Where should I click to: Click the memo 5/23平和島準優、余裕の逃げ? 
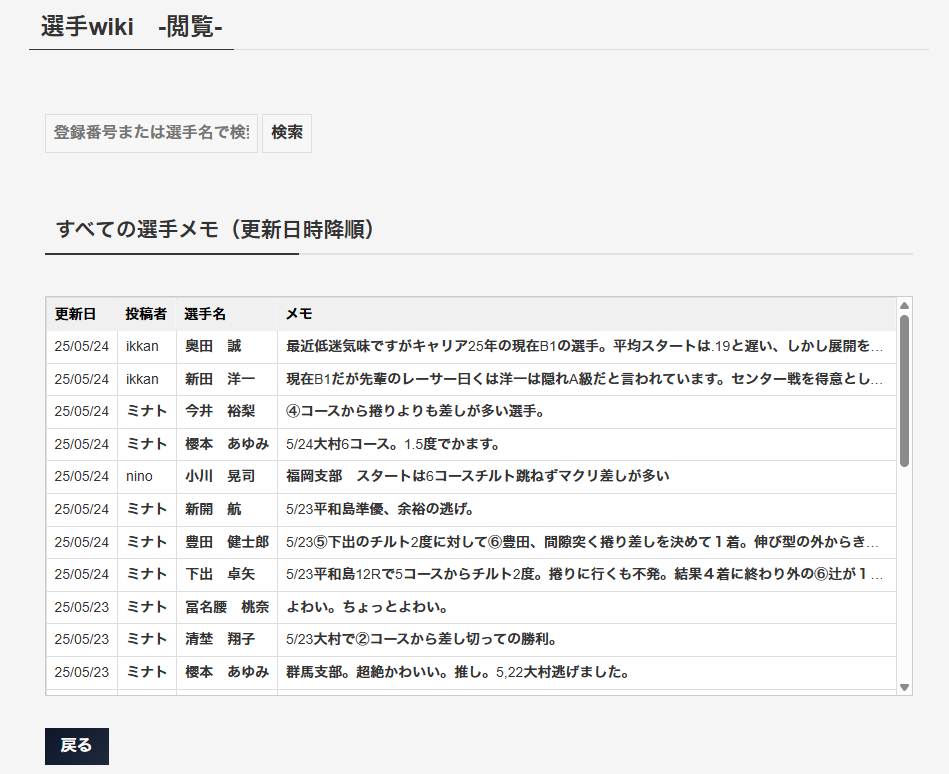point(379,509)
